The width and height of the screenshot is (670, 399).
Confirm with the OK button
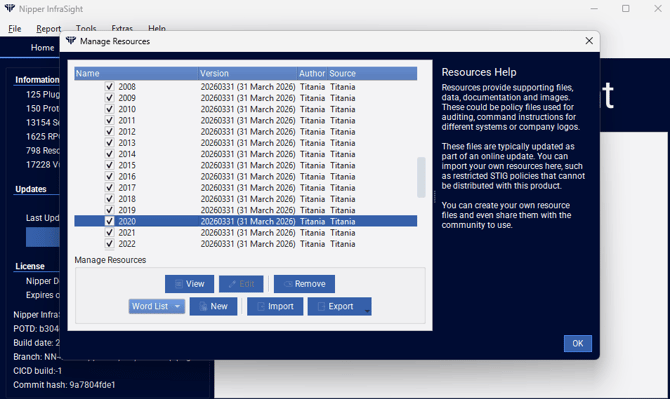coord(578,343)
